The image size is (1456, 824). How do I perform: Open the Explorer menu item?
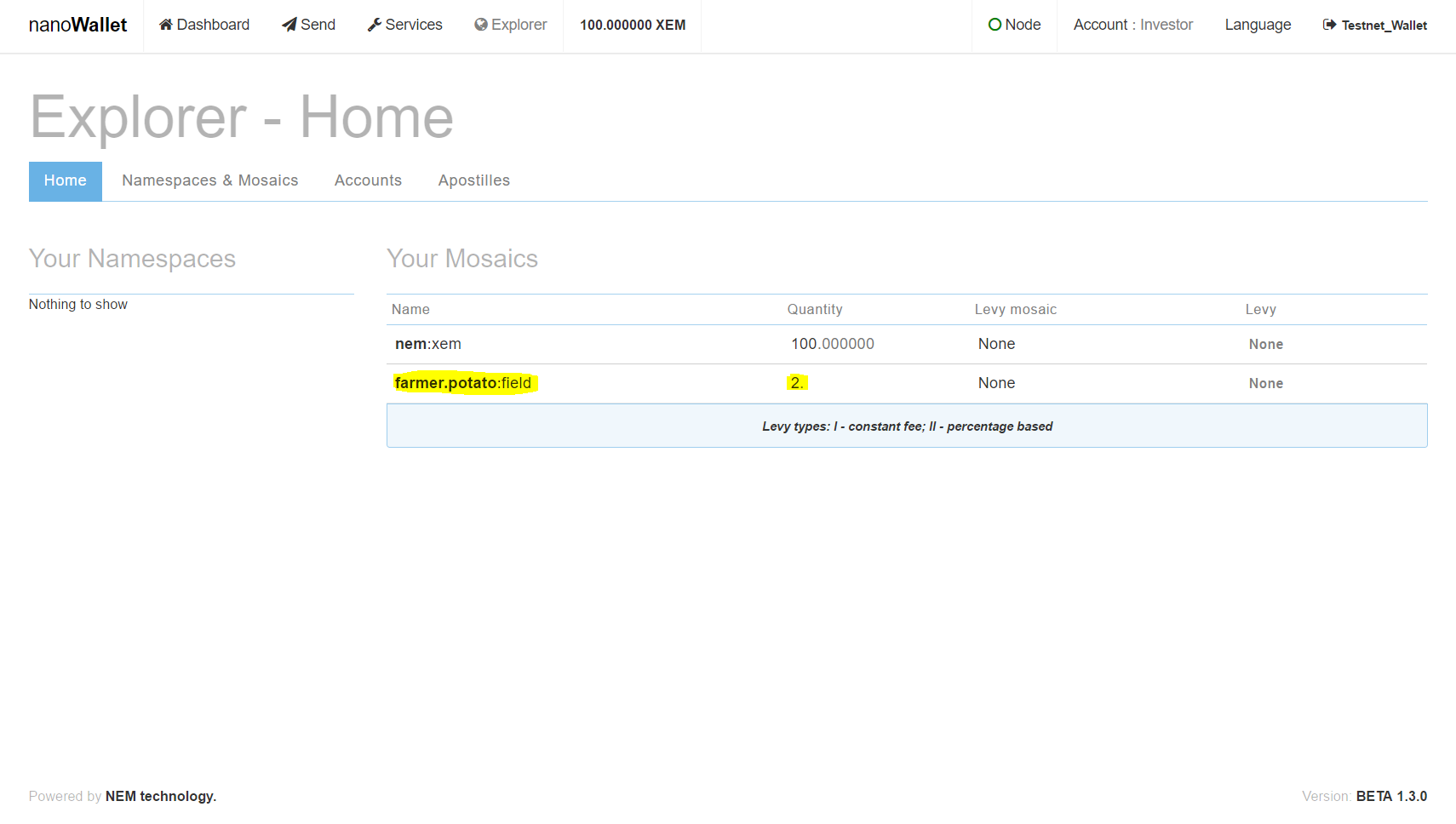pos(511,26)
